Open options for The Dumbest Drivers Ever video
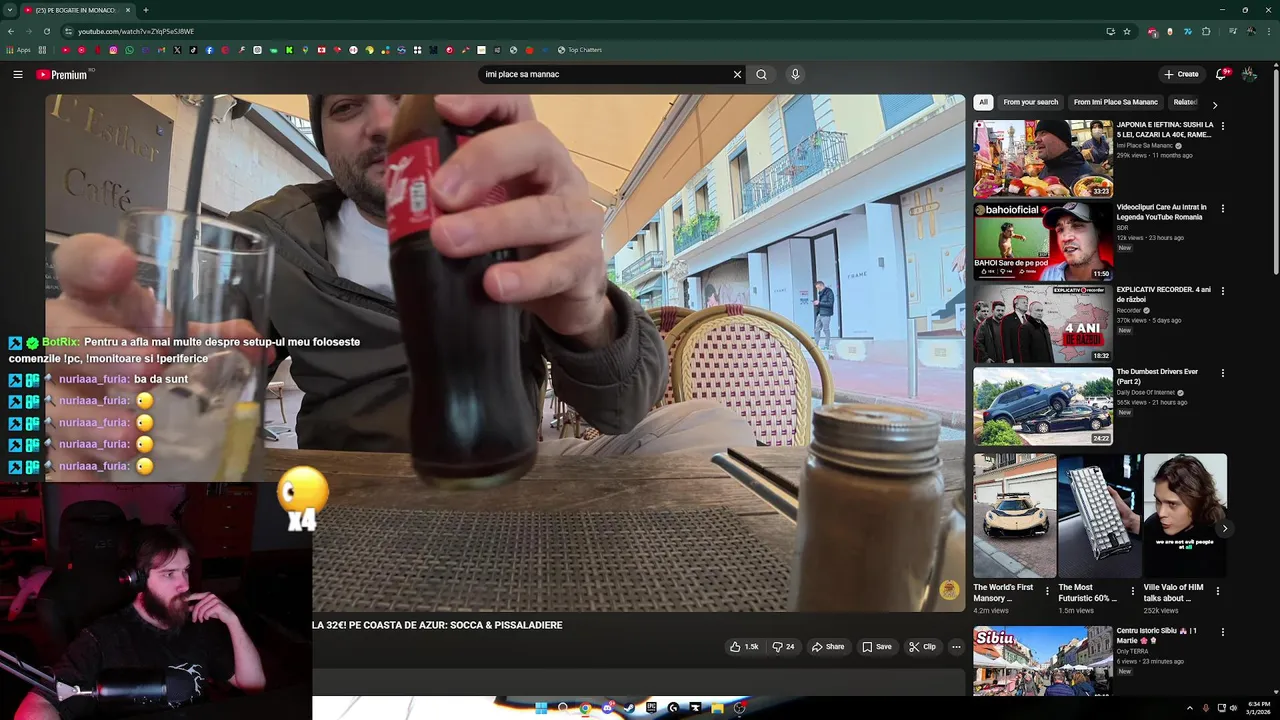The image size is (1280, 720). tap(1222, 373)
